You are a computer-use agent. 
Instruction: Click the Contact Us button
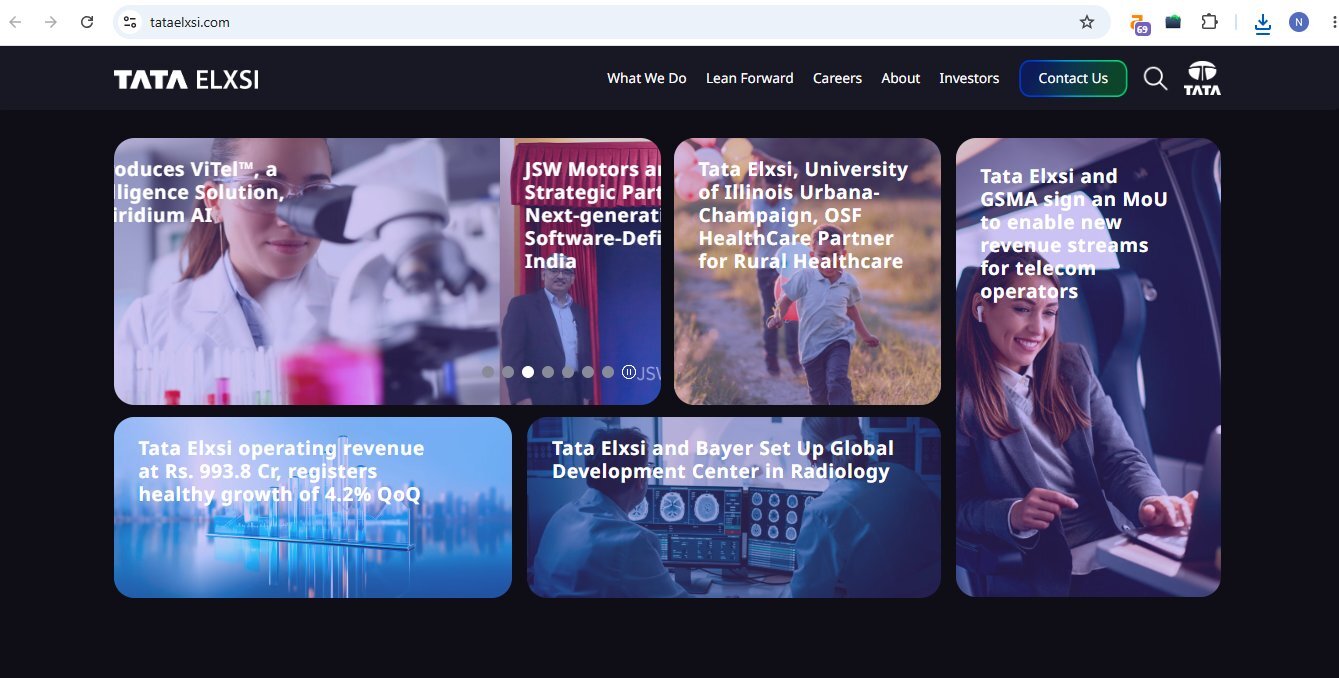tap(1073, 78)
